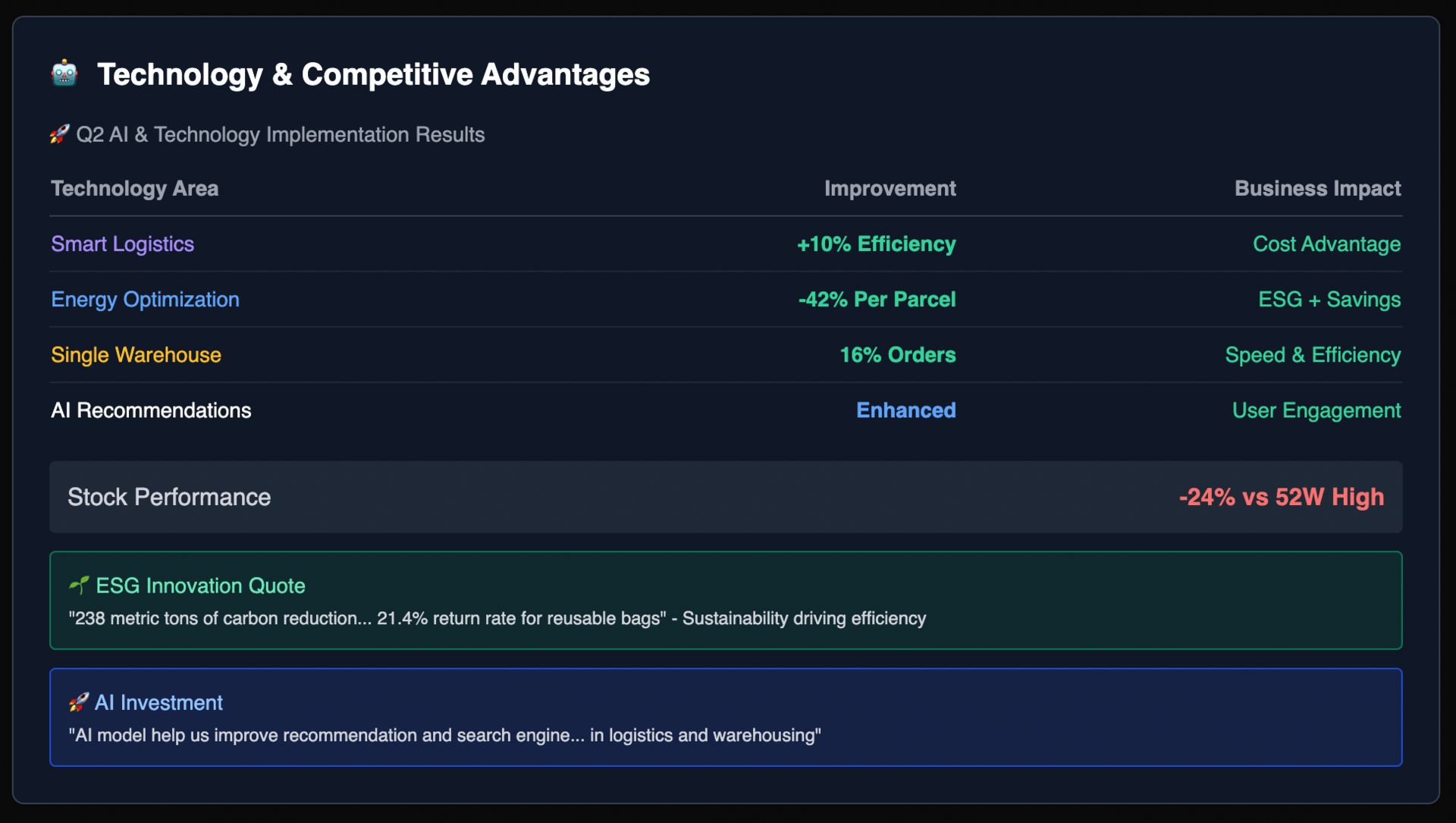Open the Energy Optimization technology area
Screen dimensions: 1456x823
click(x=145, y=300)
